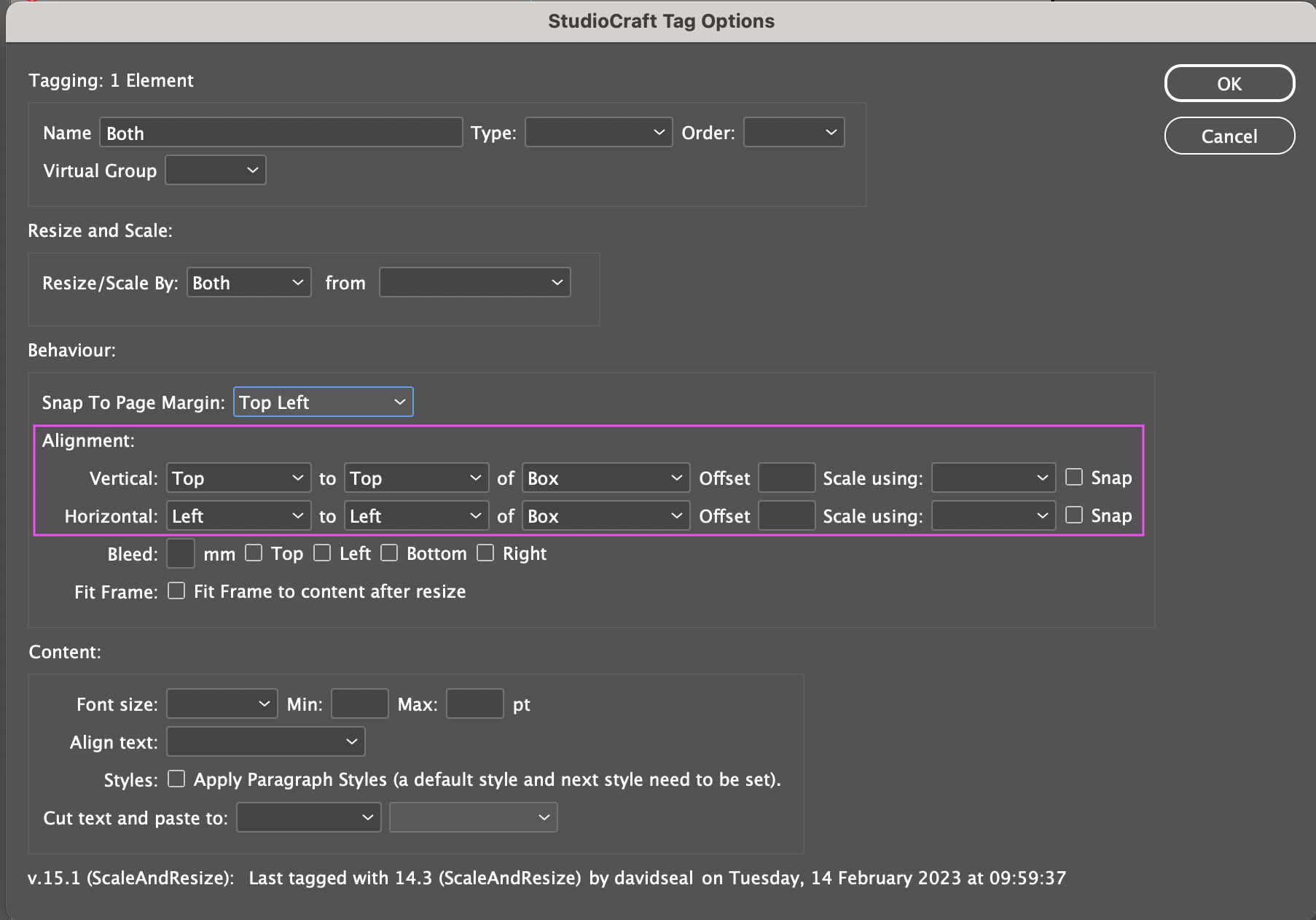The width and height of the screenshot is (1316, 920).
Task: Open Horizontal 'of' Box dropdown
Action: pyautogui.click(x=606, y=516)
